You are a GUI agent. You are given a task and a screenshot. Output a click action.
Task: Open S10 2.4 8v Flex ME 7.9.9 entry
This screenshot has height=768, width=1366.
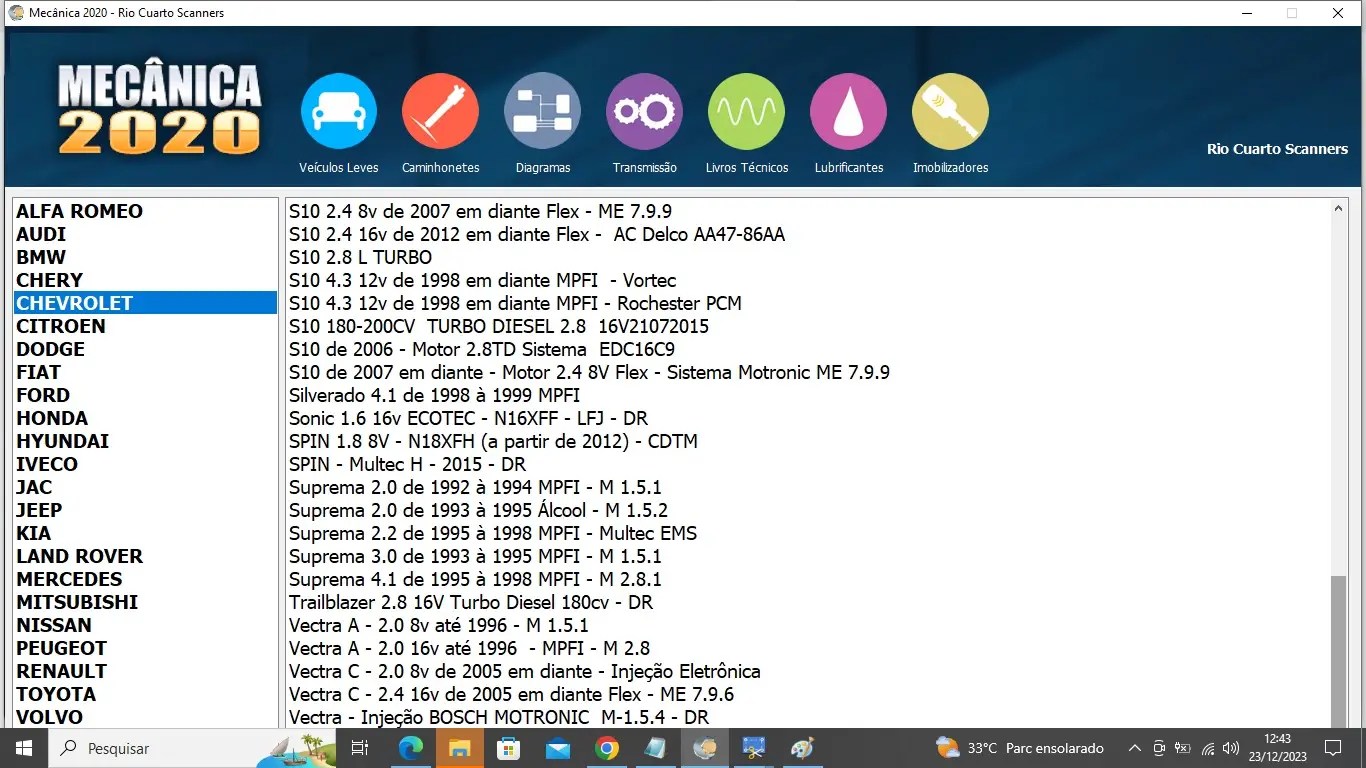tap(480, 211)
